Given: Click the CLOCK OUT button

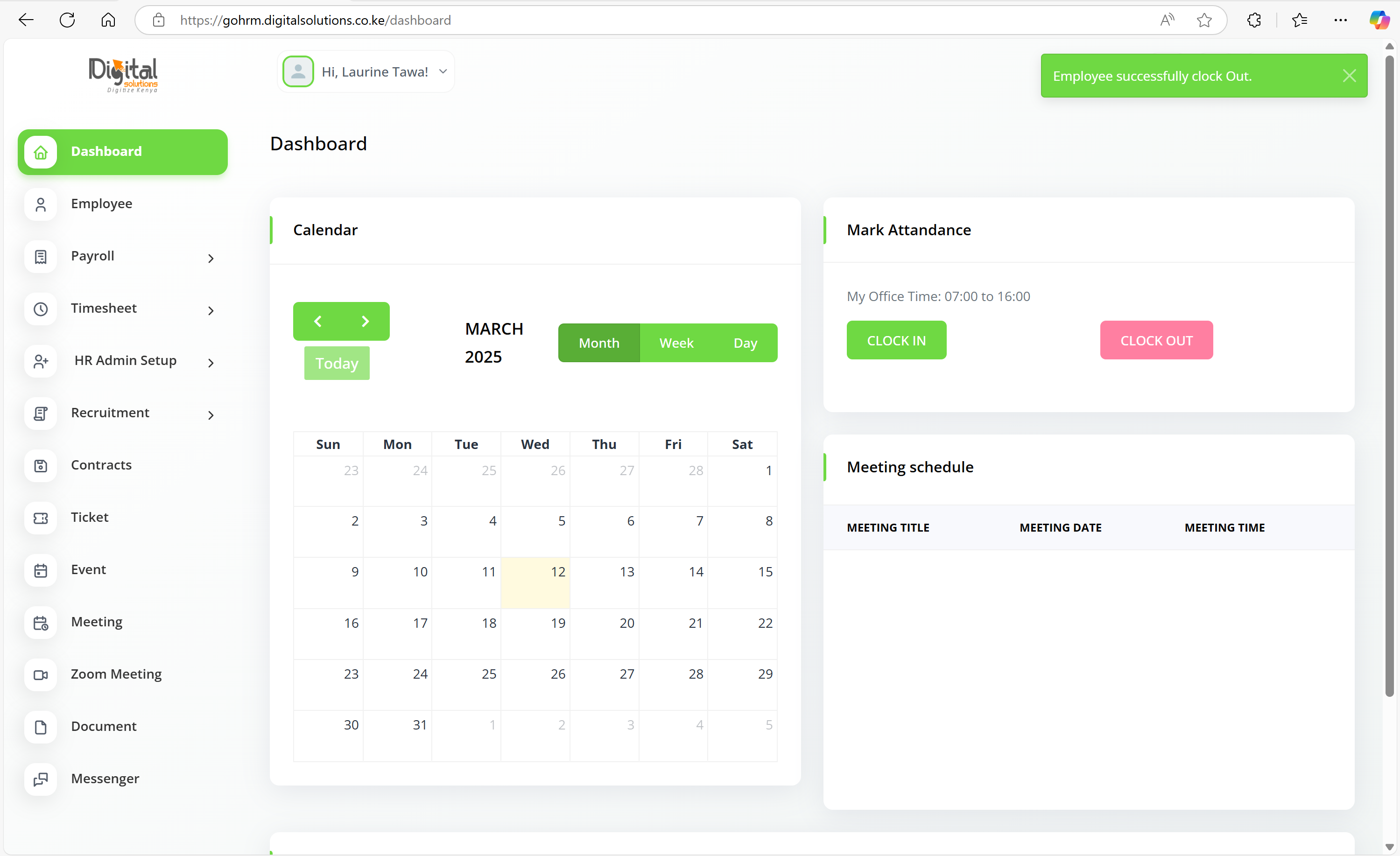Looking at the screenshot, I should point(1156,340).
